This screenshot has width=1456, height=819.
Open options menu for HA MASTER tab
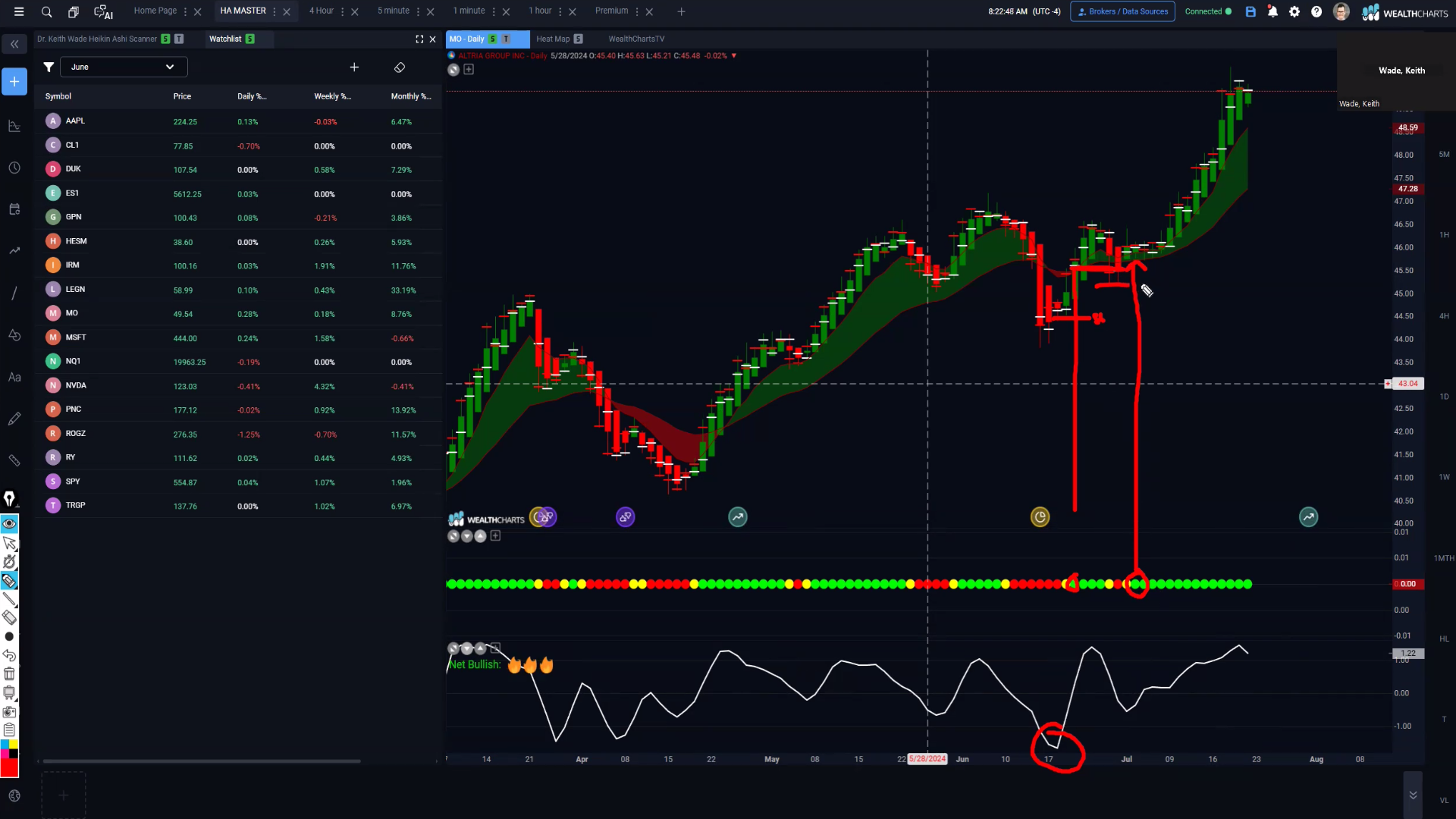275,12
